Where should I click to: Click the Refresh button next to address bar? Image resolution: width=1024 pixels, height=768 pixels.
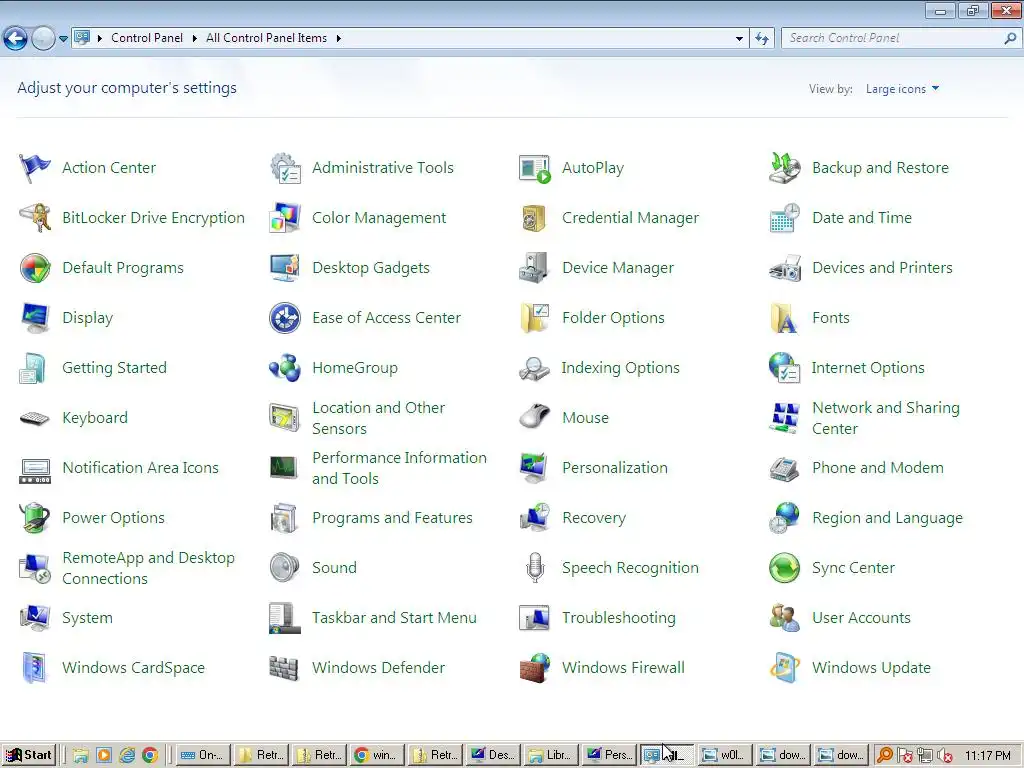(x=761, y=39)
